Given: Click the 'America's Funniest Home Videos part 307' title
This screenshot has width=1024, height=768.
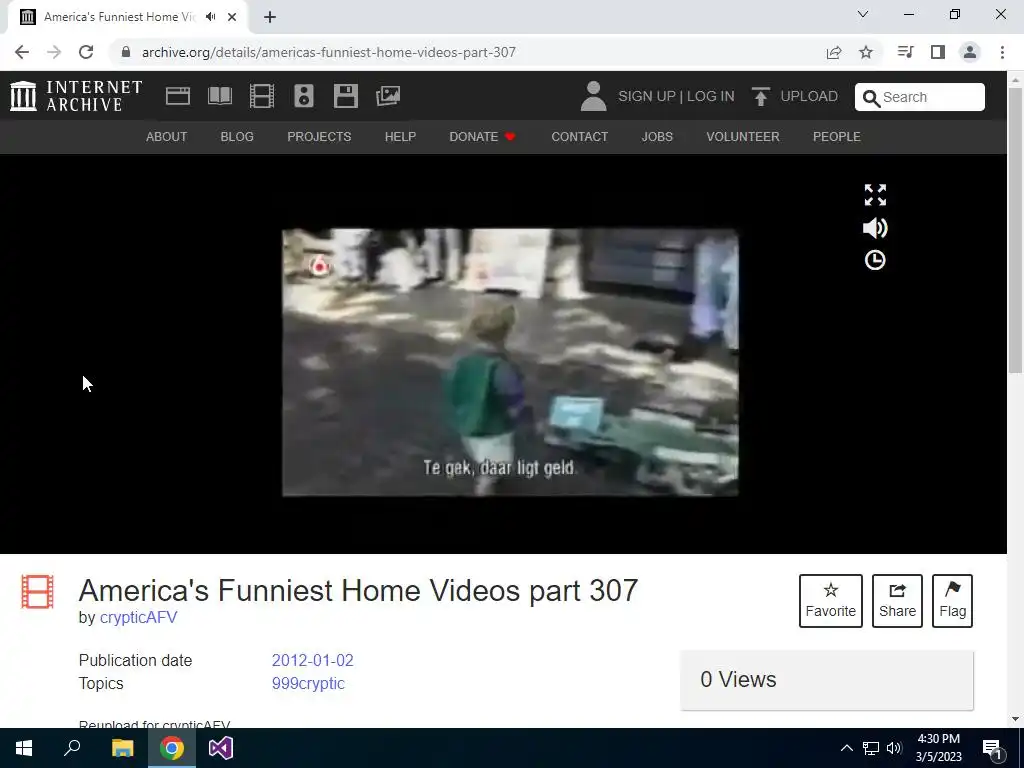Looking at the screenshot, I should click(358, 591).
